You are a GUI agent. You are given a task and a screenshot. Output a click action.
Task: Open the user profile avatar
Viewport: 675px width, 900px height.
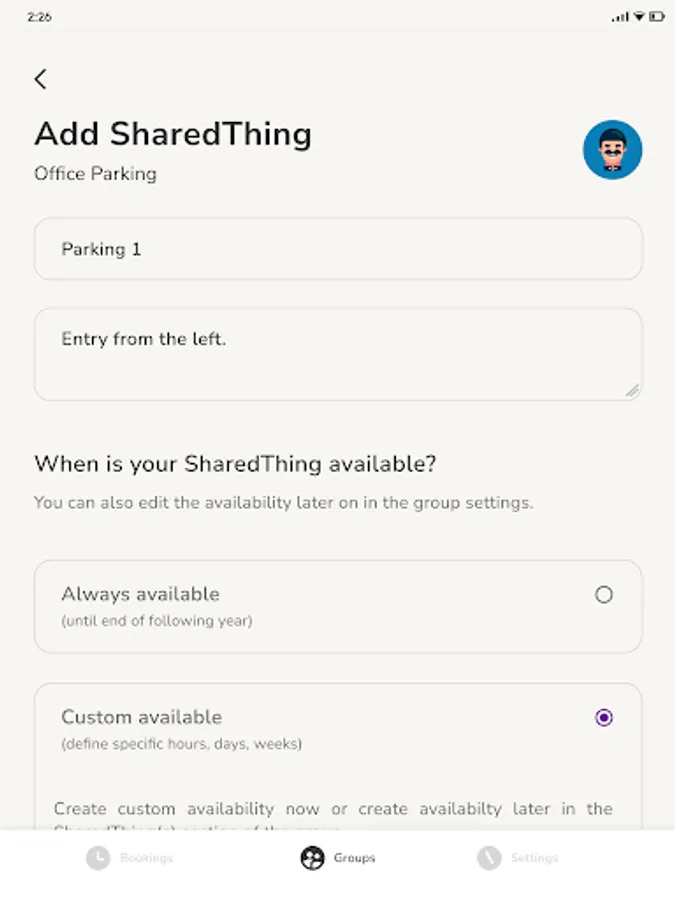click(612, 150)
